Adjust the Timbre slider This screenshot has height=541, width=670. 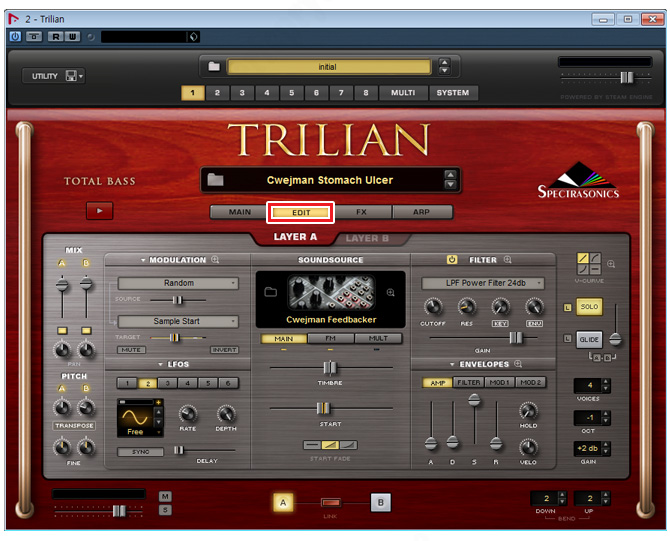click(x=329, y=368)
